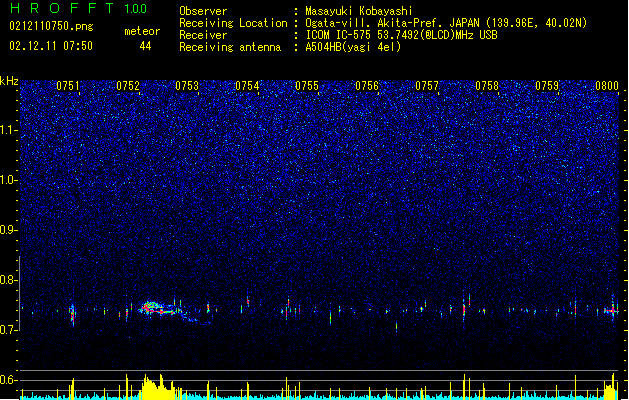Click the meteor label
Screen dimensions: 629x400
tap(142, 31)
